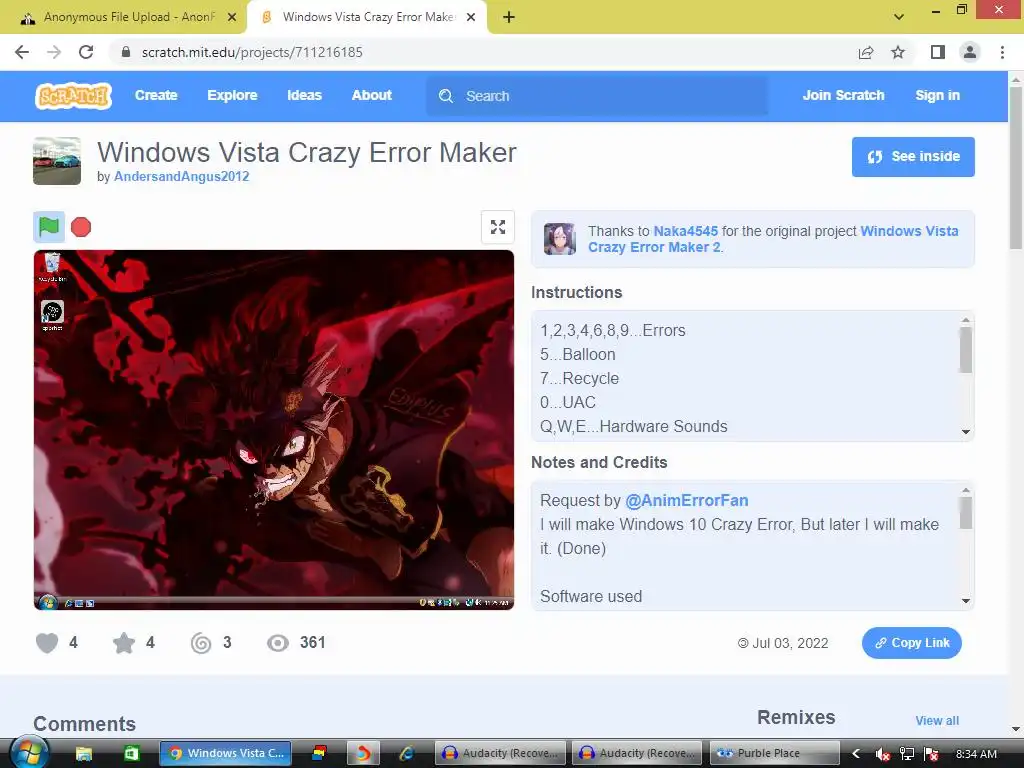Open the browser side panel icon
Viewport: 1024px width, 768px height.
coord(938,52)
